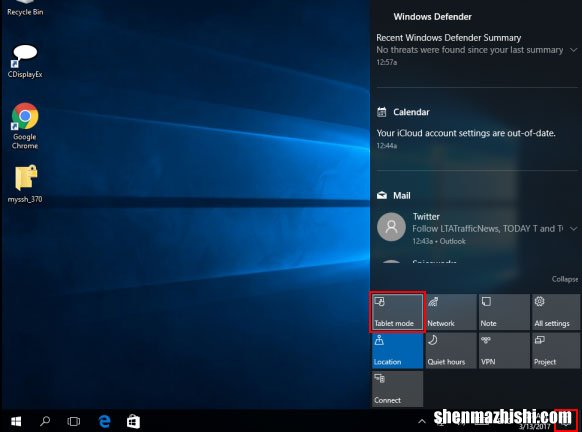Toggle Tablet mode quick action
The image size is (582, 432).
click(397, 312)
